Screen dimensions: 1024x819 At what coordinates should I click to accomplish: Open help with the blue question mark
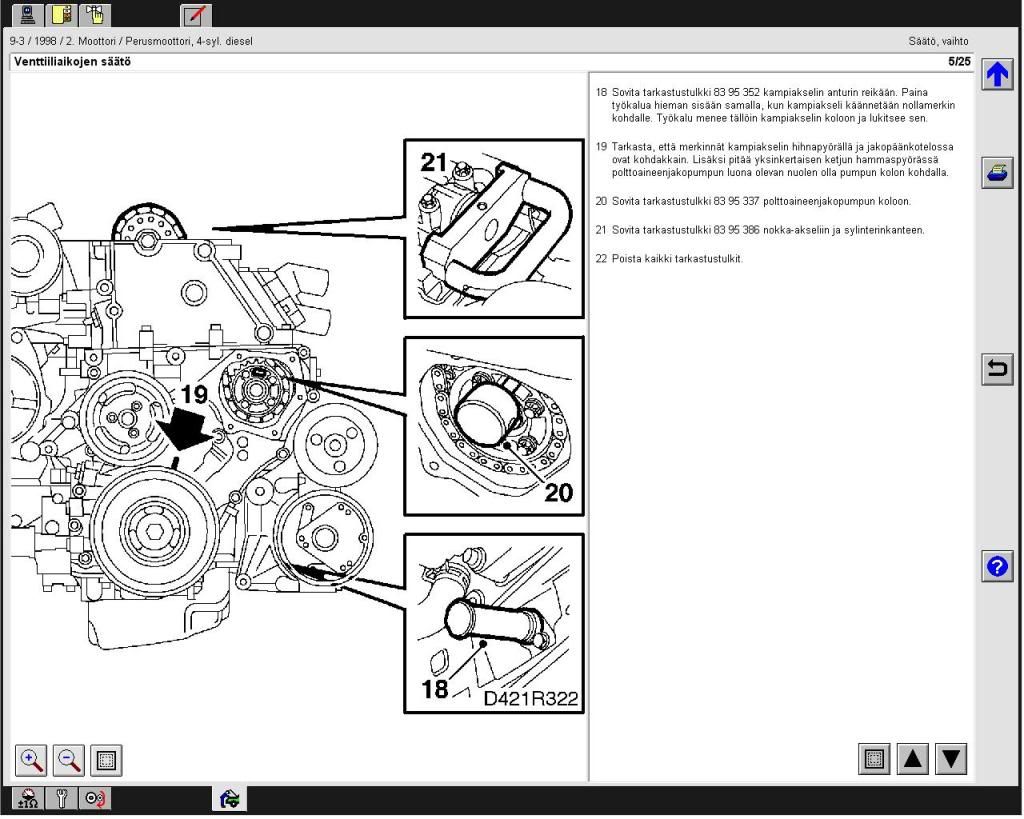997,567
